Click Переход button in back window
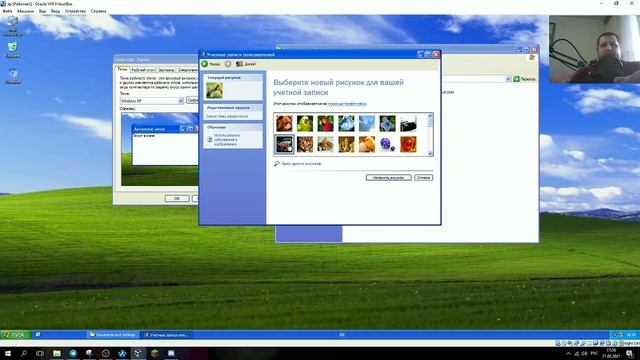Screen dimensions: 640x360 524,79
